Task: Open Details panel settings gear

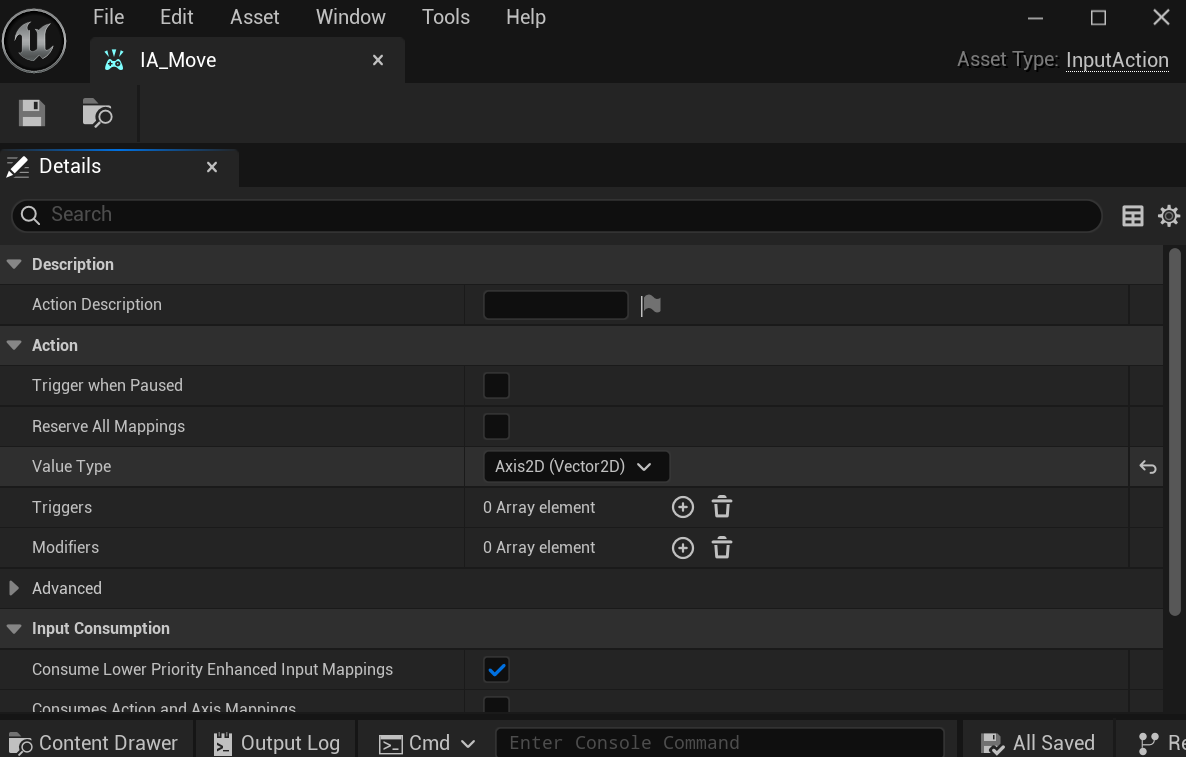Action: (1169, 216)
